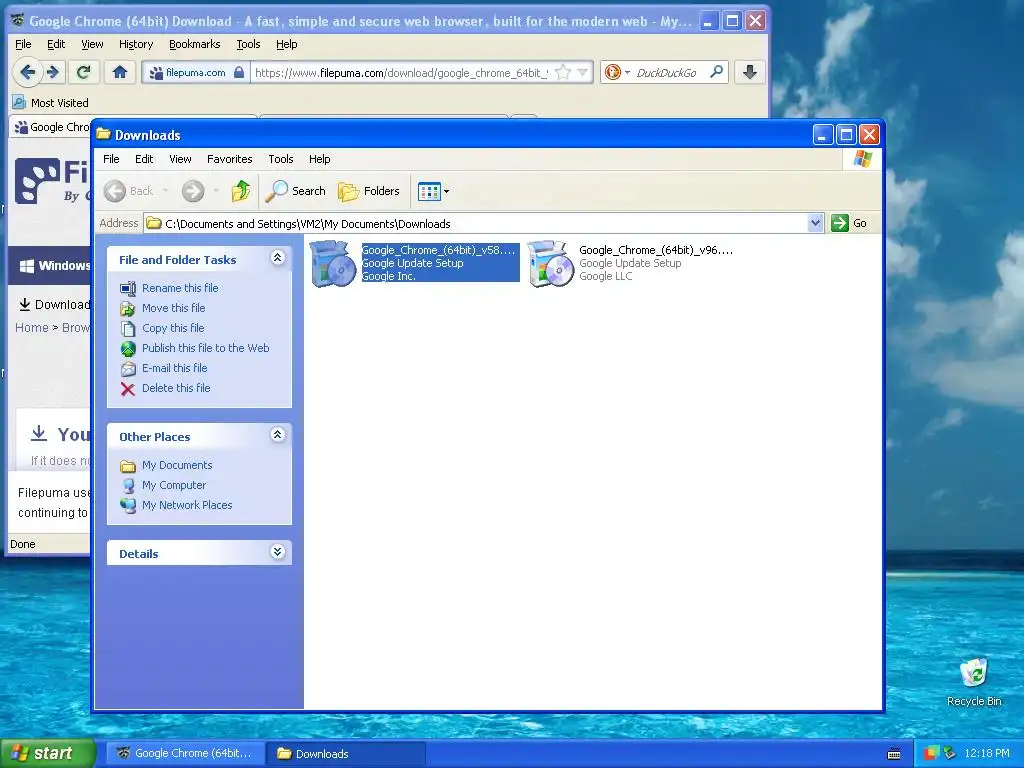This screenshot has width=1024, height=768.
Task: Go to My Documents in Other Places
Action: coord(177,465)
